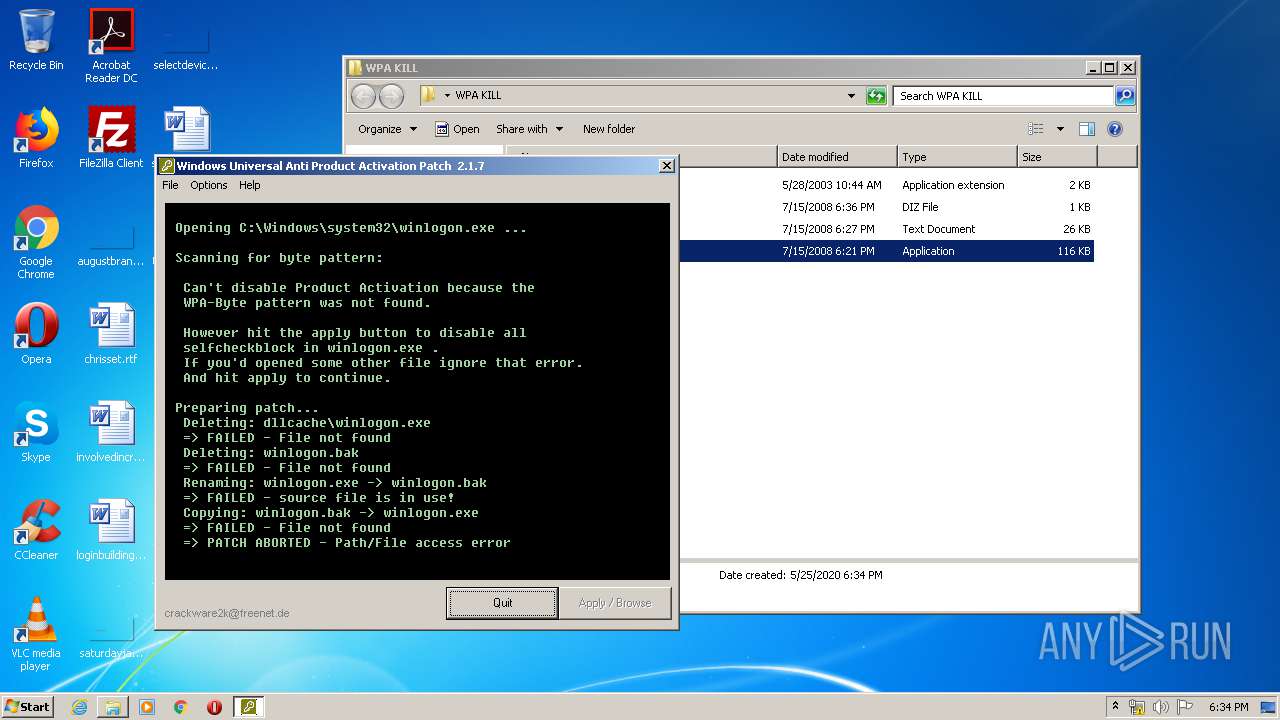Launch Skype from desktop

click(36, 432)
